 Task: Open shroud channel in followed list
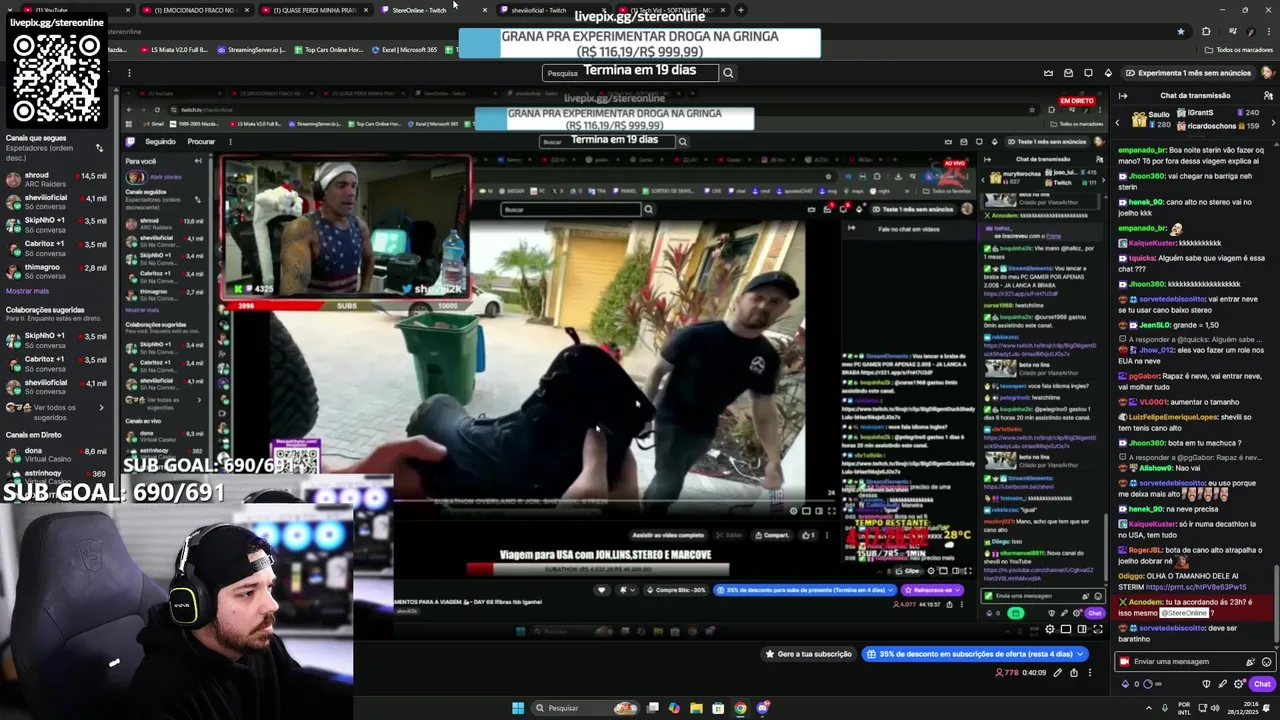(x=54, y=179)
